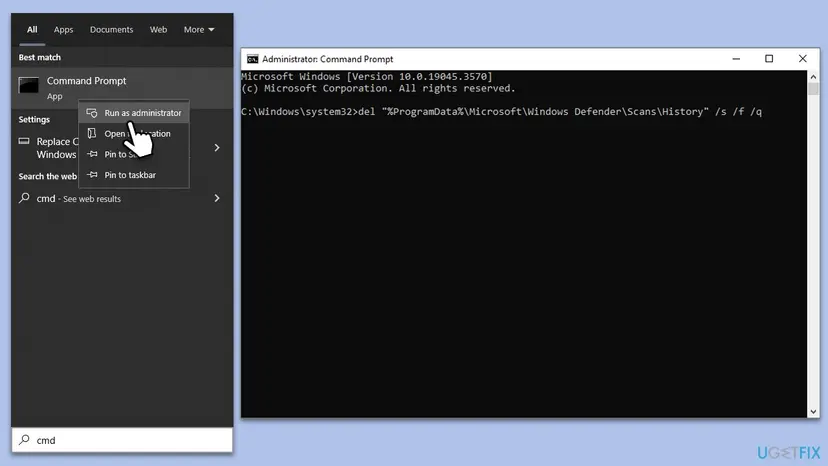Click the file location icon beside Open
This screenshot has width=828, height=466.
[92, 134]
